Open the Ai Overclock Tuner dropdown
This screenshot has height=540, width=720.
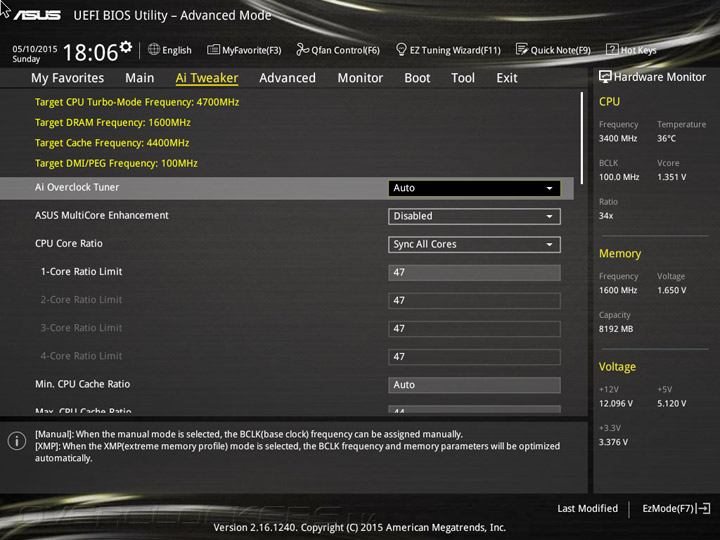[x=474, y=188]
